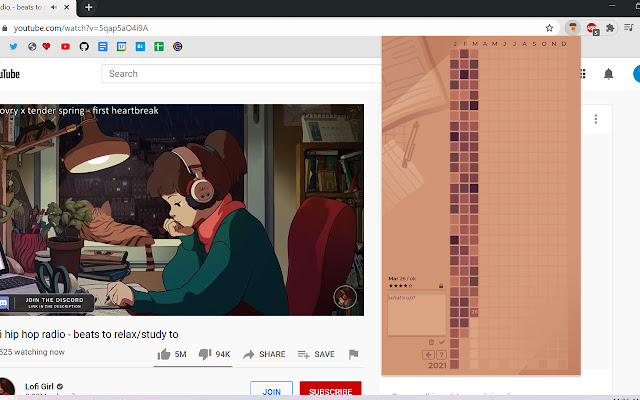
Task: Open the globe bookmark
Action: coord(32,47)
